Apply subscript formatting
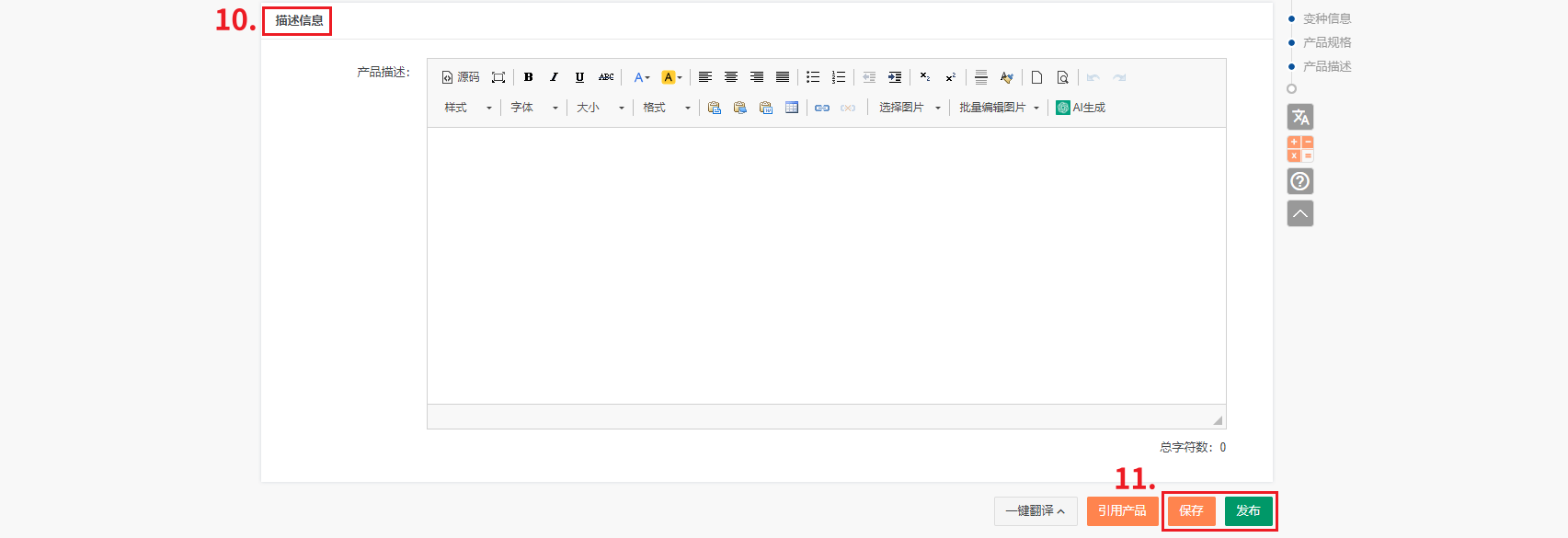The height and width of the screenshot is (538, 1568). click(925, 77)
